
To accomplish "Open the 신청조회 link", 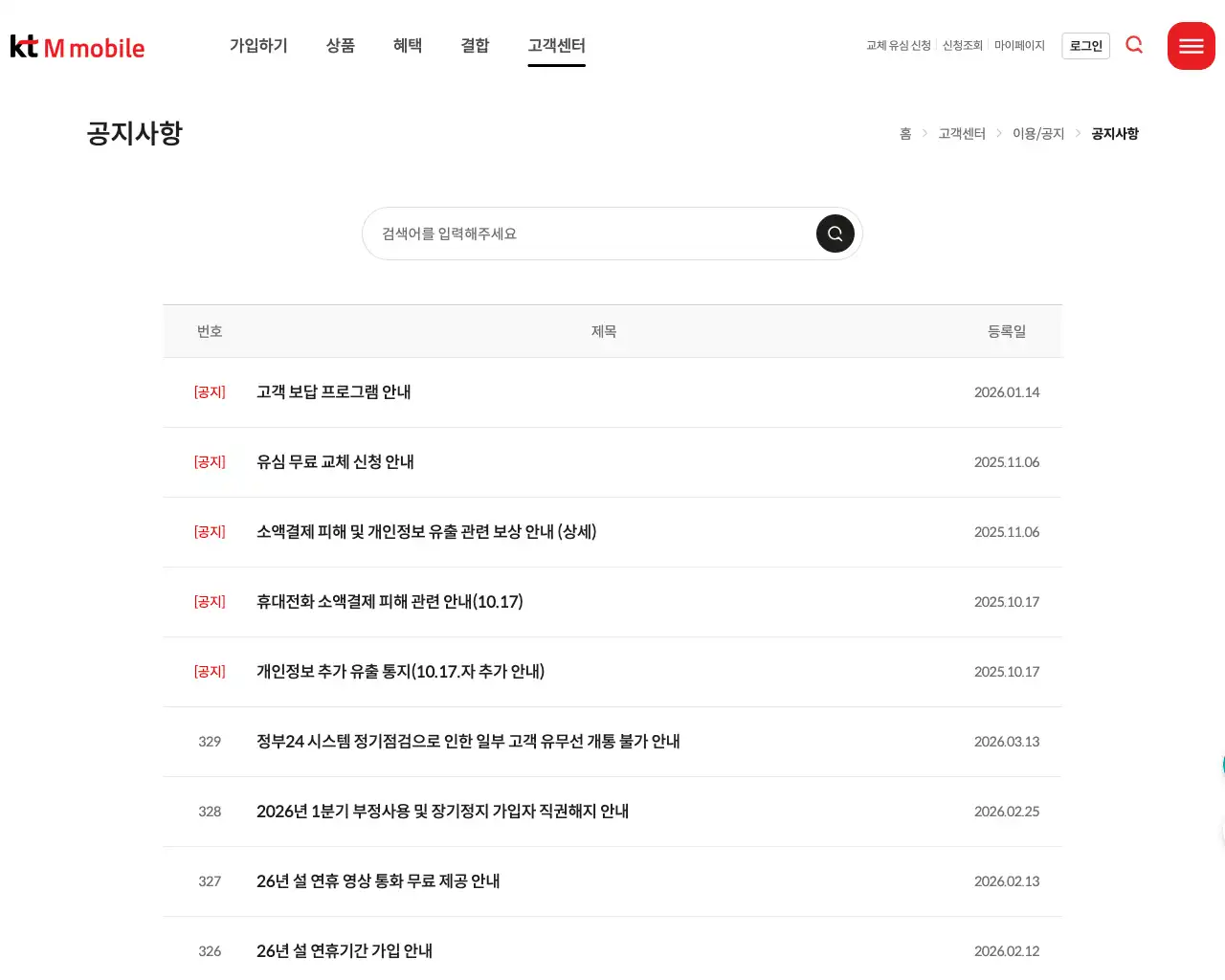I will [962, 46].
